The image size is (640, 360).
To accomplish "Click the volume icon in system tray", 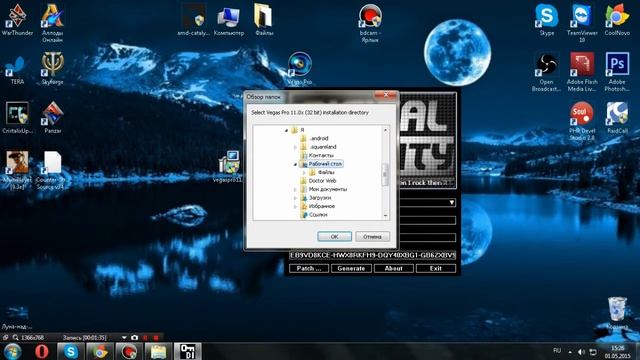I will point(581,351).
